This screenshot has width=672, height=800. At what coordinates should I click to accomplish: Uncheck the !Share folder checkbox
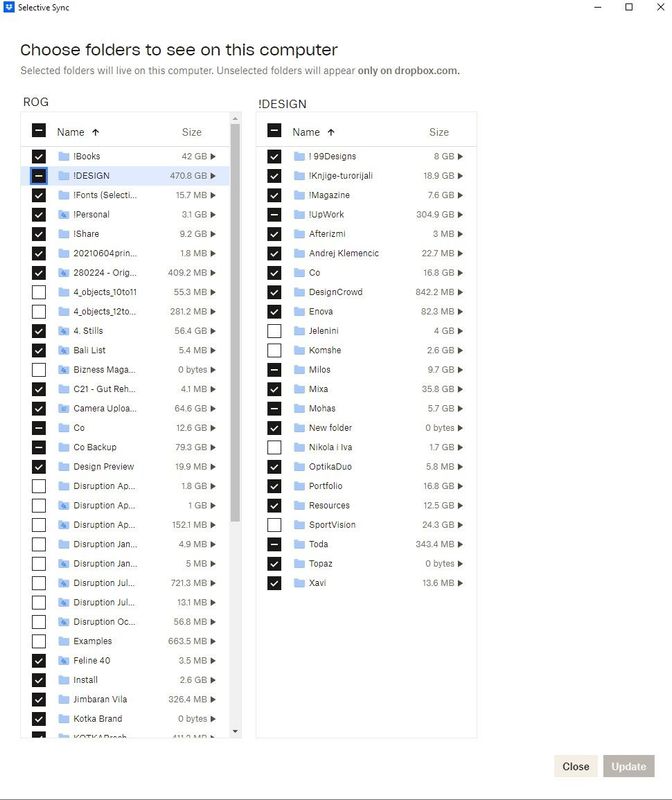[x=39, y=234]
